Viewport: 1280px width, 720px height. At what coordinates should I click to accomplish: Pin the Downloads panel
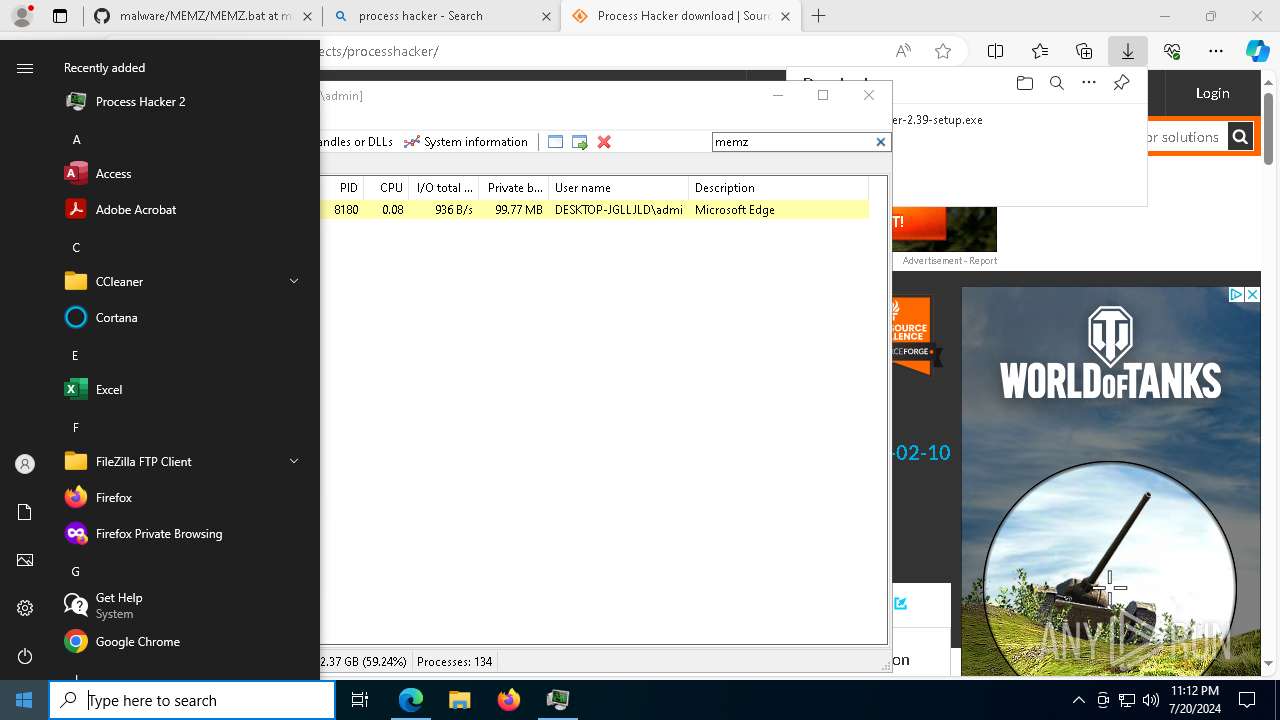tap(1121, 83)
